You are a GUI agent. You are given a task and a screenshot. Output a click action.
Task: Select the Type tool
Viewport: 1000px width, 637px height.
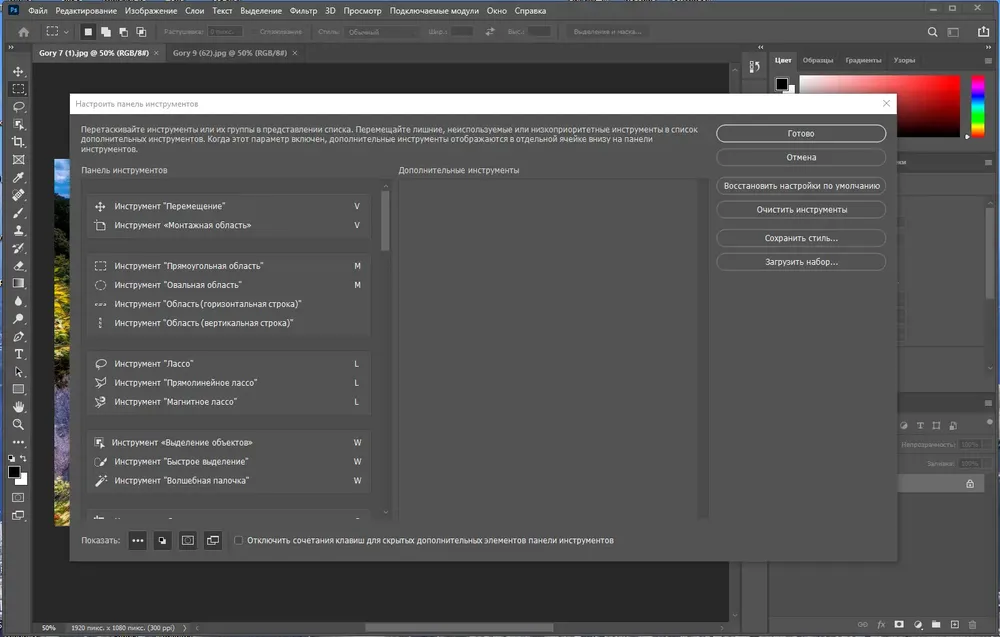pyautogui.click(x=18, y=354)
